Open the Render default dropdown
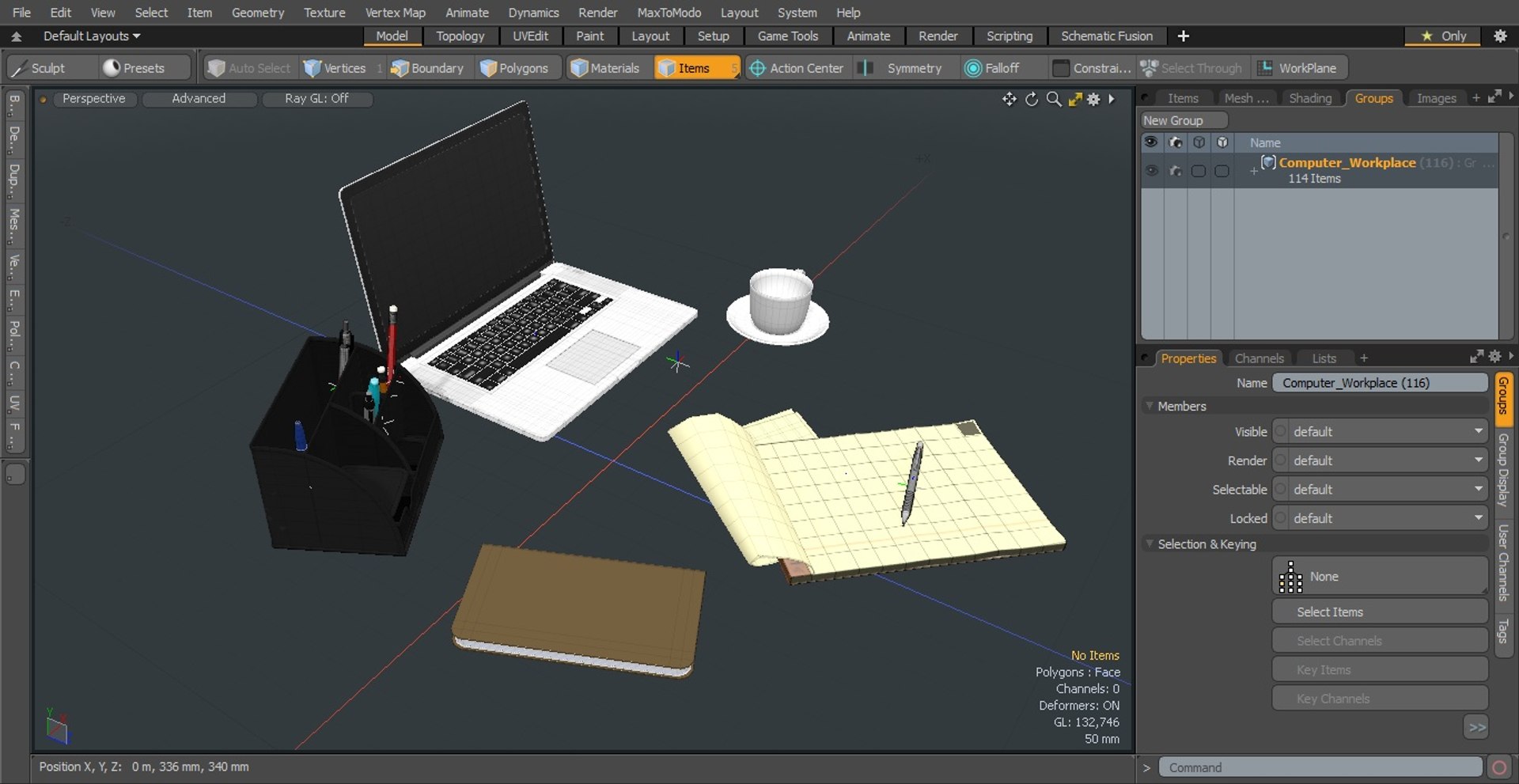 (1388, 460)
